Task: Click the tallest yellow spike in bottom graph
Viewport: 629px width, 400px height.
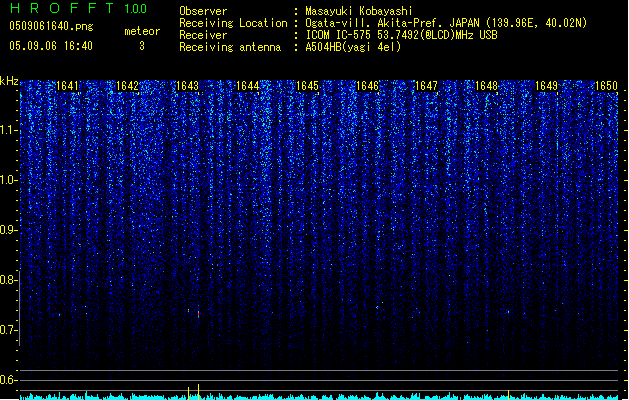Action: 199,392
